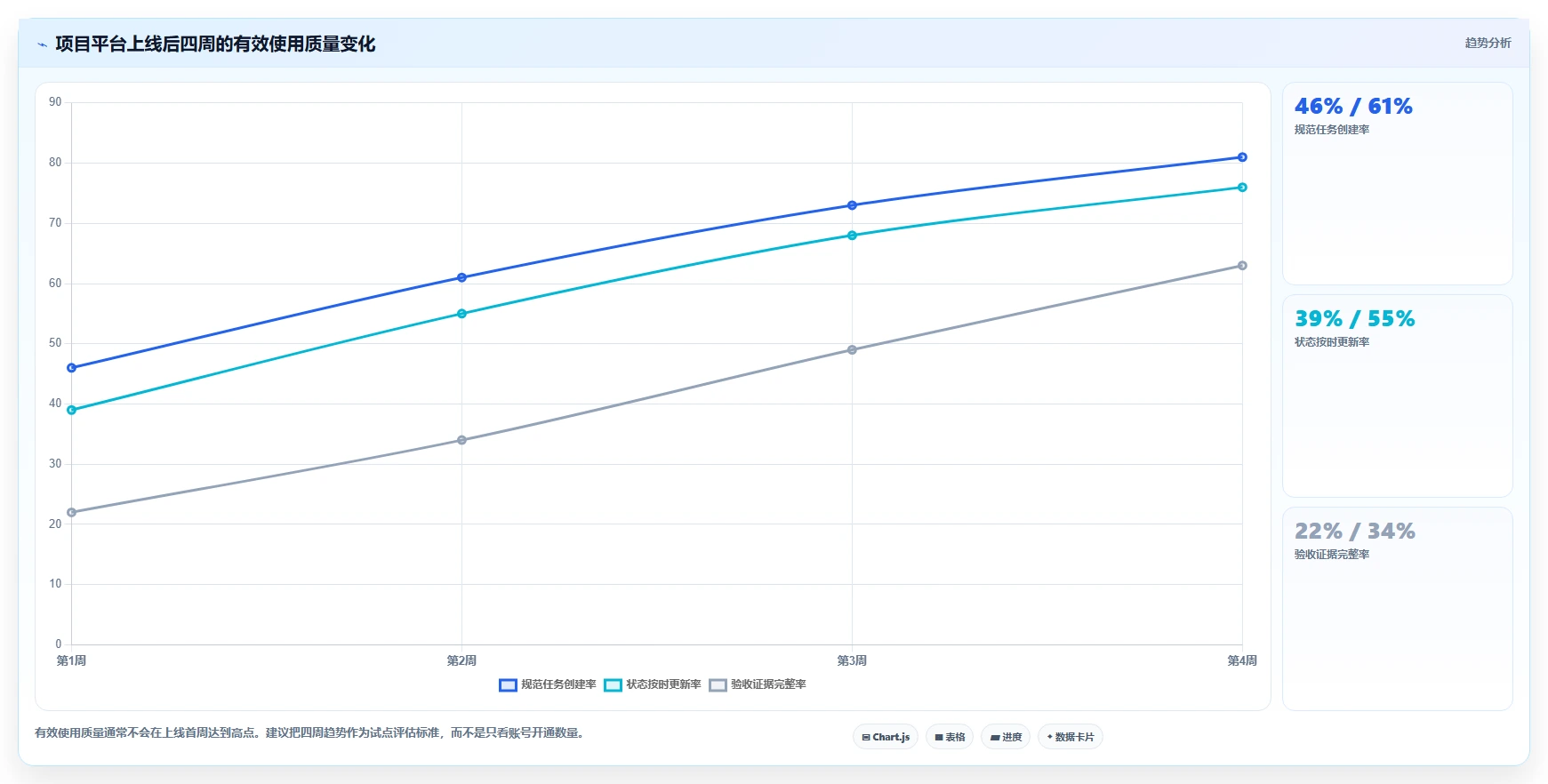Click the 第2周 x-axis label
The width and height of the screenshot is (1548, 784).
[461, 660]
